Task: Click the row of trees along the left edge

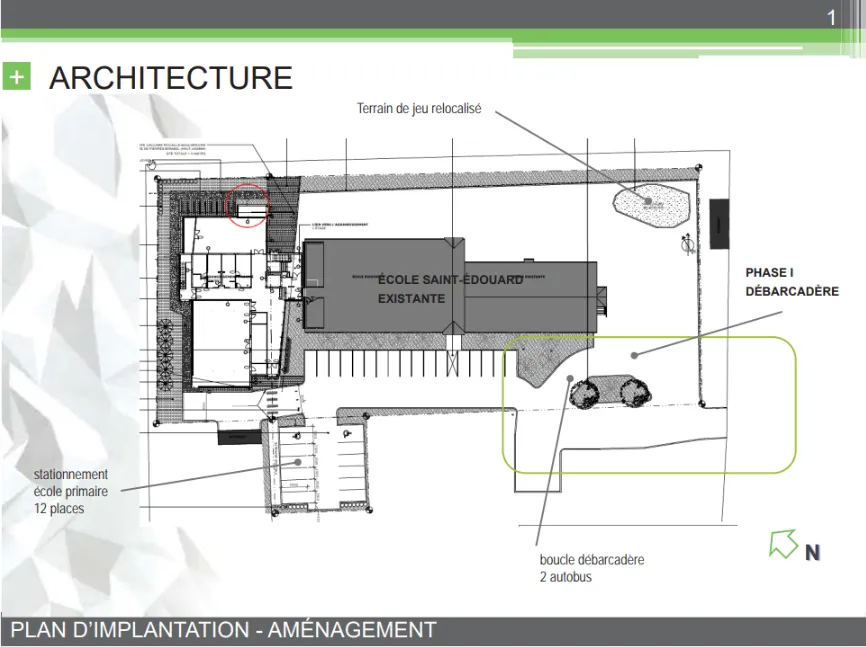Action: pyautogui.click(x=165, y=355)
